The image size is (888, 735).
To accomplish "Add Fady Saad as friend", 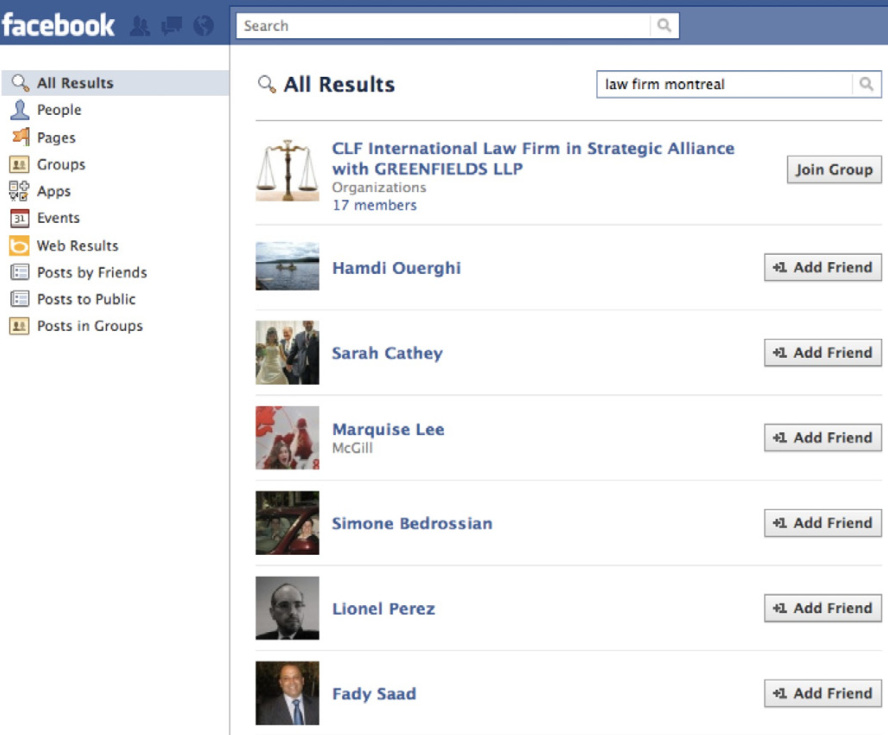I will coord(822,693).
